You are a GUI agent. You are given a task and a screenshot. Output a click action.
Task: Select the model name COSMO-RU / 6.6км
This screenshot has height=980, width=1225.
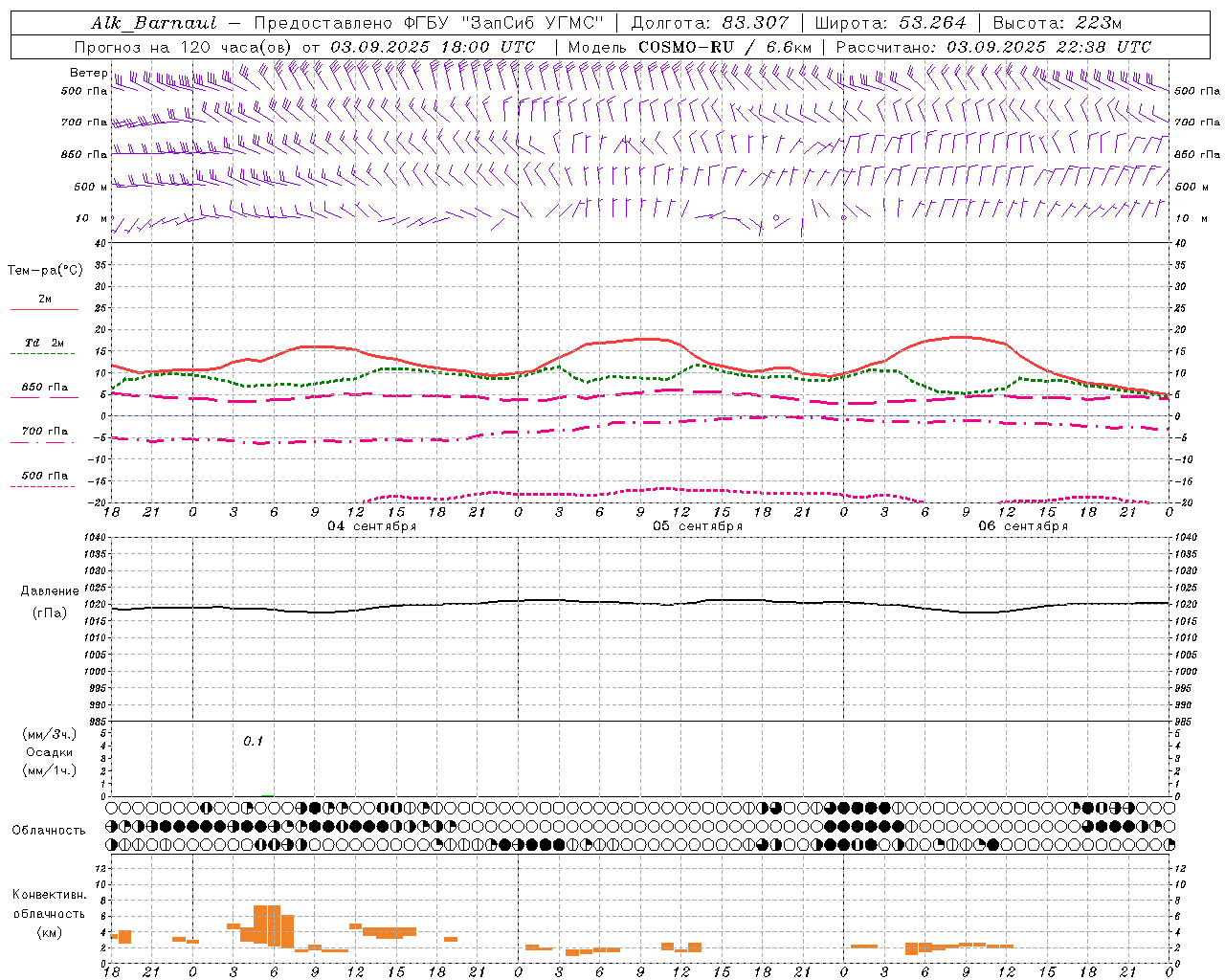724,47
